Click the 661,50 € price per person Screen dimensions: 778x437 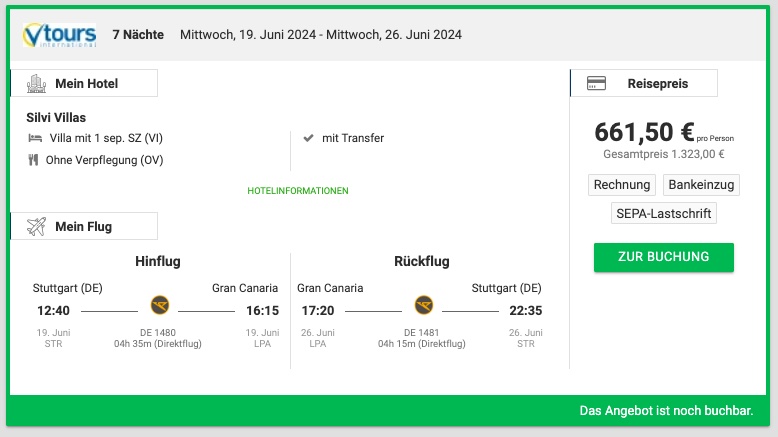coord(644,132)
